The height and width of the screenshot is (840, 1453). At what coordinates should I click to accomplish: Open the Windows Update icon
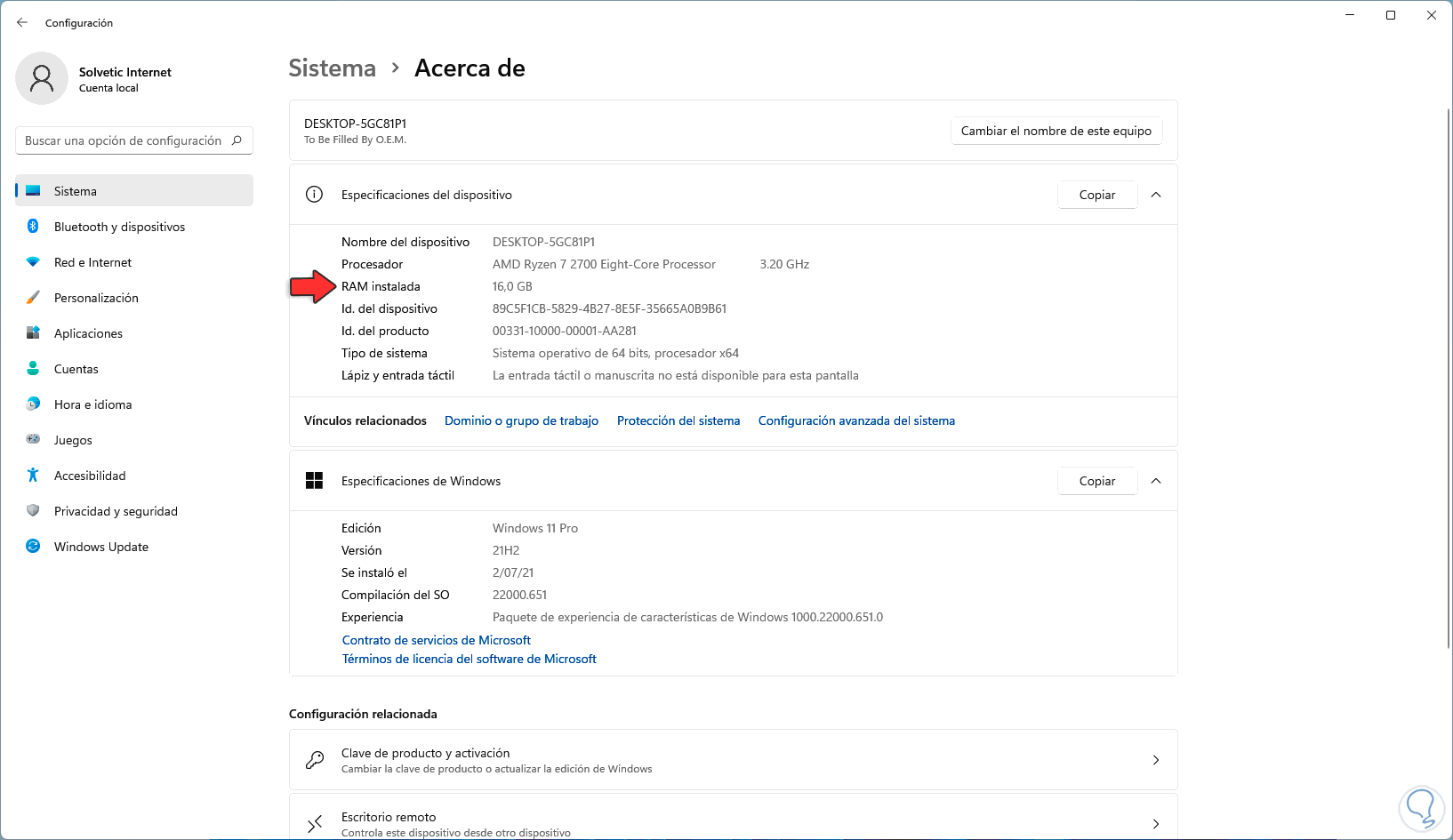click(33, 547)
